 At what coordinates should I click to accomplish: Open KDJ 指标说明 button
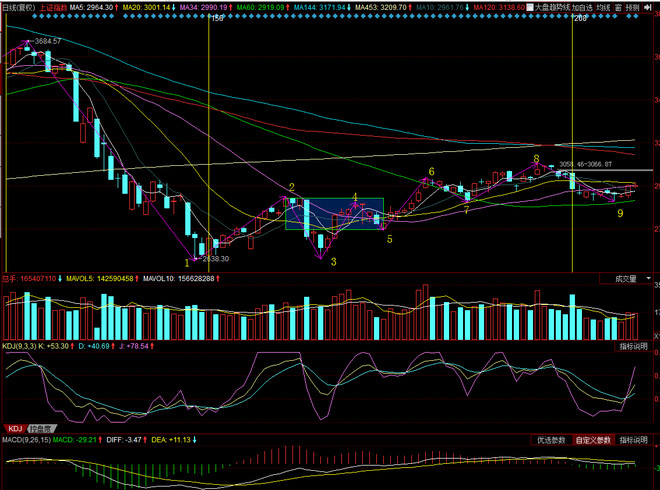click(x=633, y=346)
